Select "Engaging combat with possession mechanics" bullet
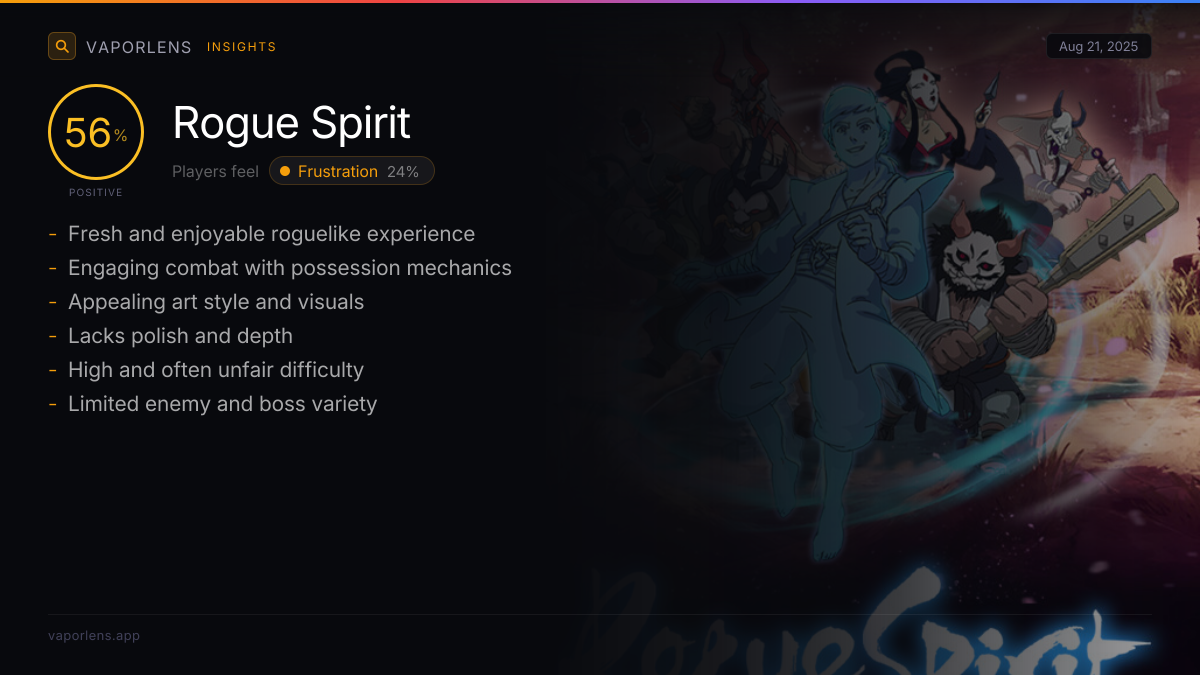1200x675 pixels. point(290,268)
